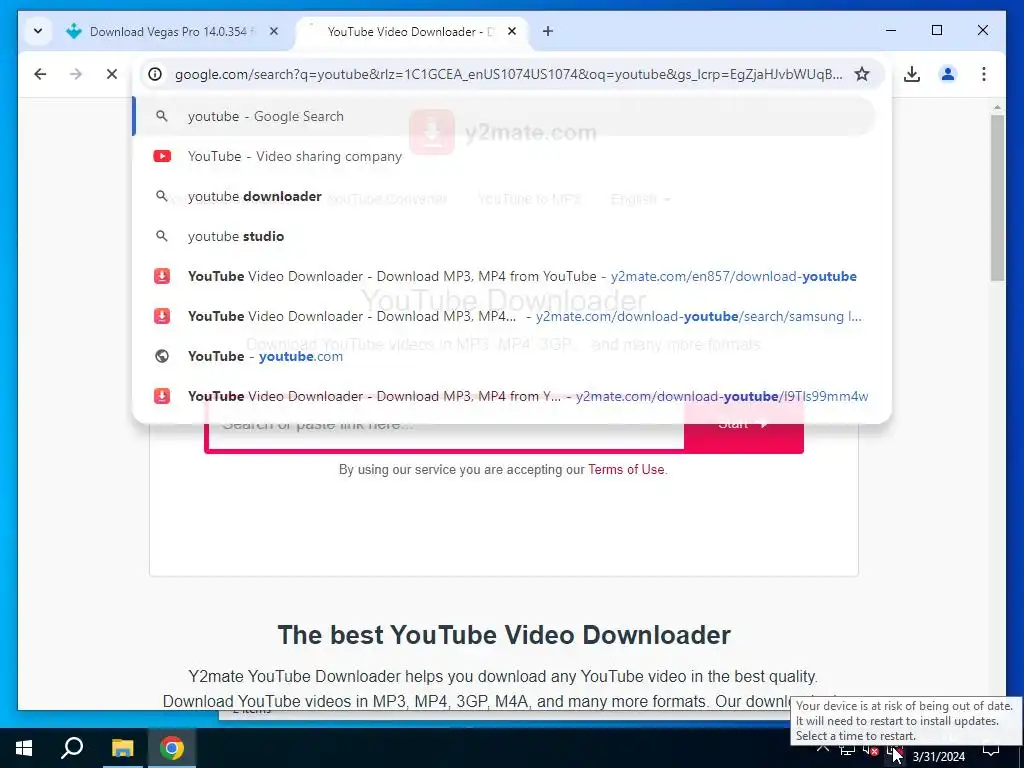1024x768 pixels.
Task: Click scrollbar up arrow
Action: (997, 106)
